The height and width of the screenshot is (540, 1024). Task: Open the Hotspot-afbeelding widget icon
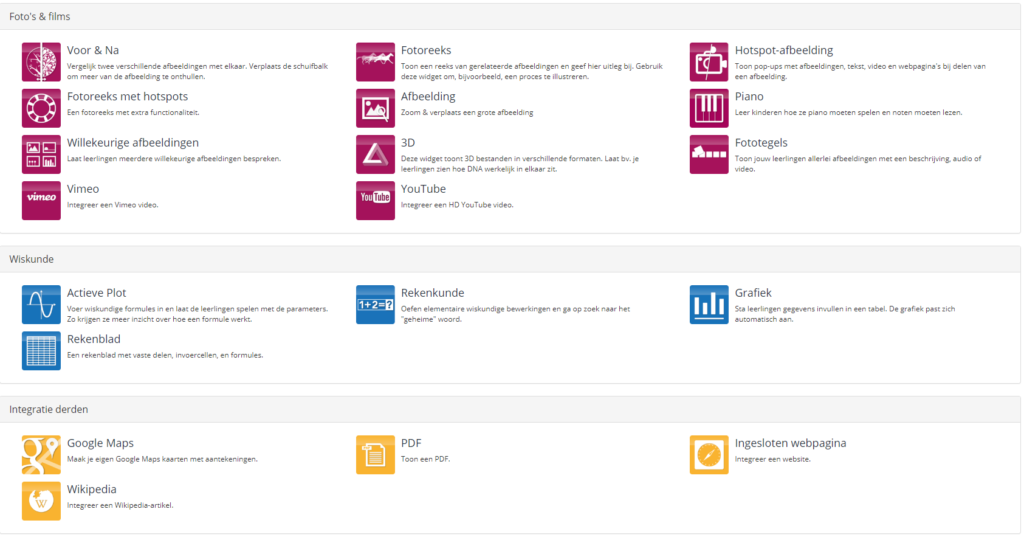coord(709,62)
